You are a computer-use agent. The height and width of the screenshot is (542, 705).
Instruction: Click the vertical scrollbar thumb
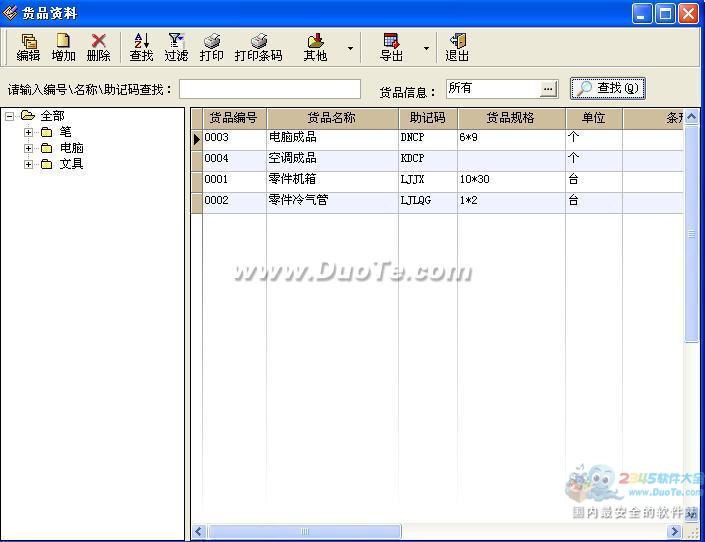692,233
